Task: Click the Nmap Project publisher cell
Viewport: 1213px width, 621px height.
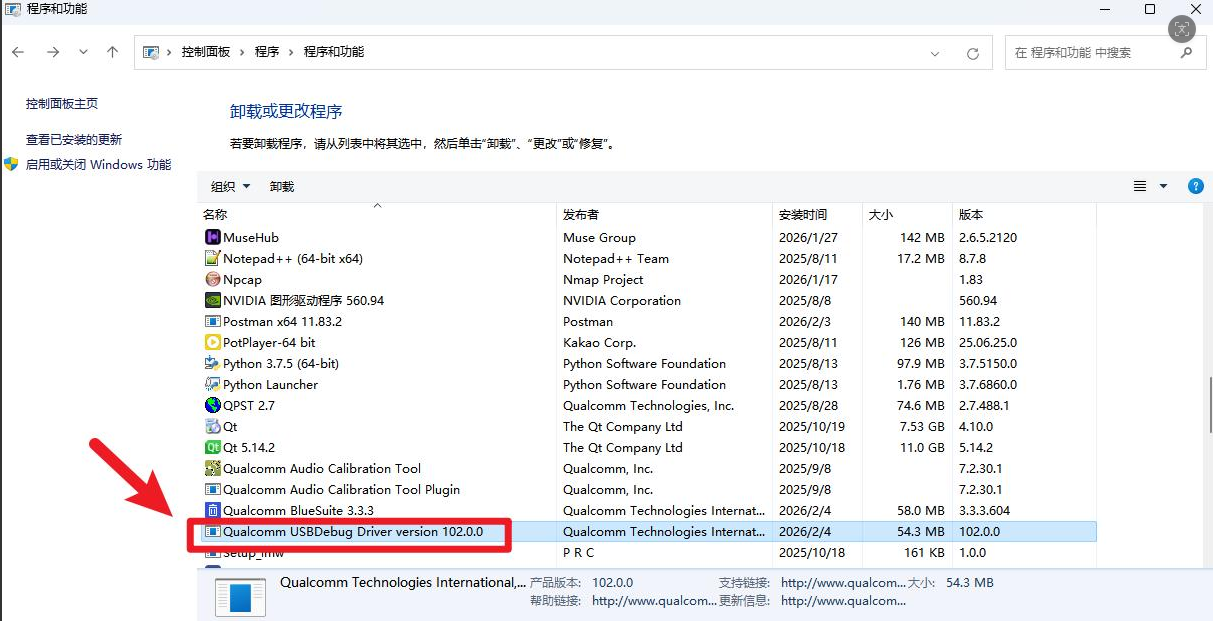Action: [603, 280]
